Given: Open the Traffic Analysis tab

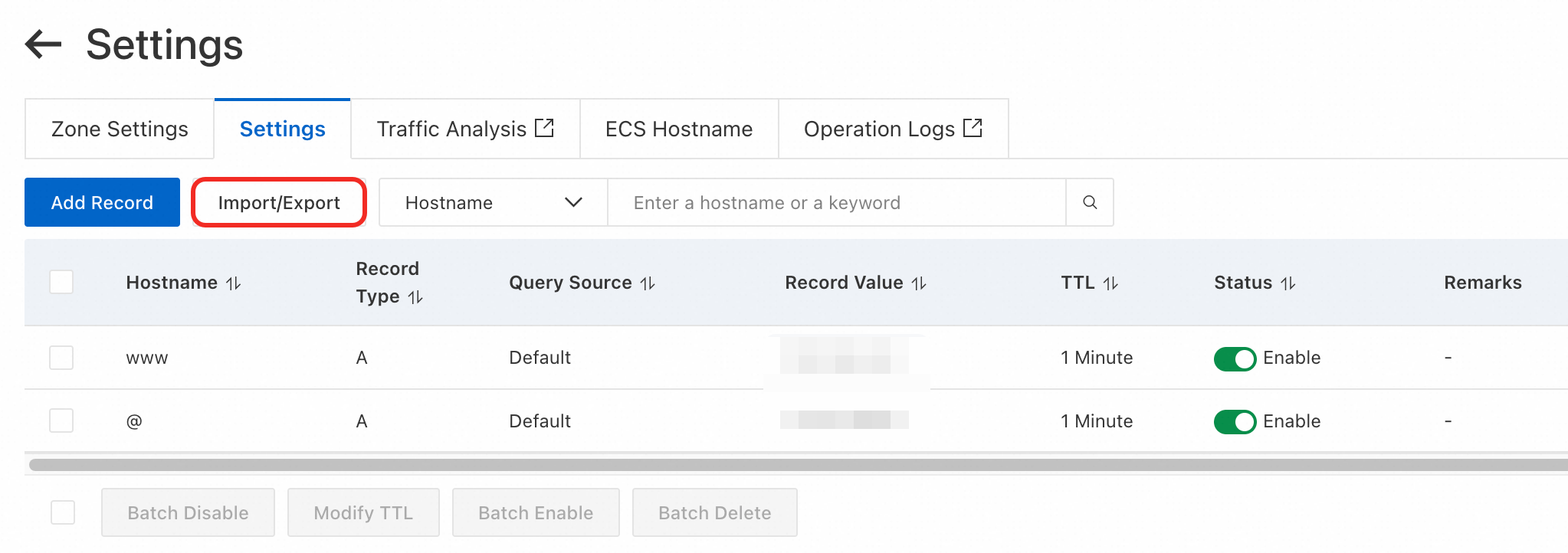Looking at the screenshot, I should click(464, 129).
